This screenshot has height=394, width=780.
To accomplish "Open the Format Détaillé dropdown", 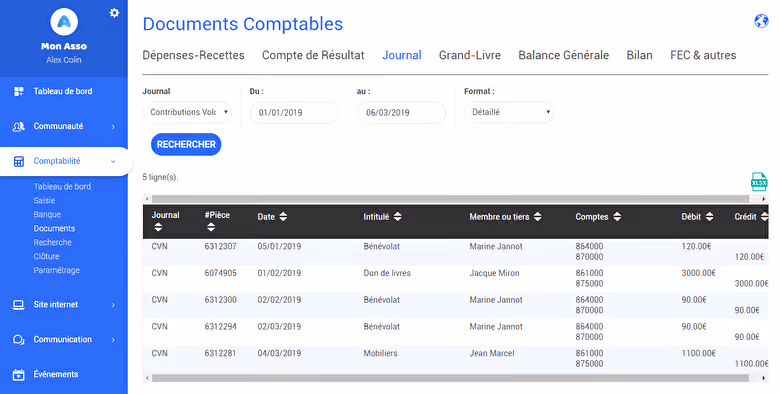I will (x=509, y=112).
